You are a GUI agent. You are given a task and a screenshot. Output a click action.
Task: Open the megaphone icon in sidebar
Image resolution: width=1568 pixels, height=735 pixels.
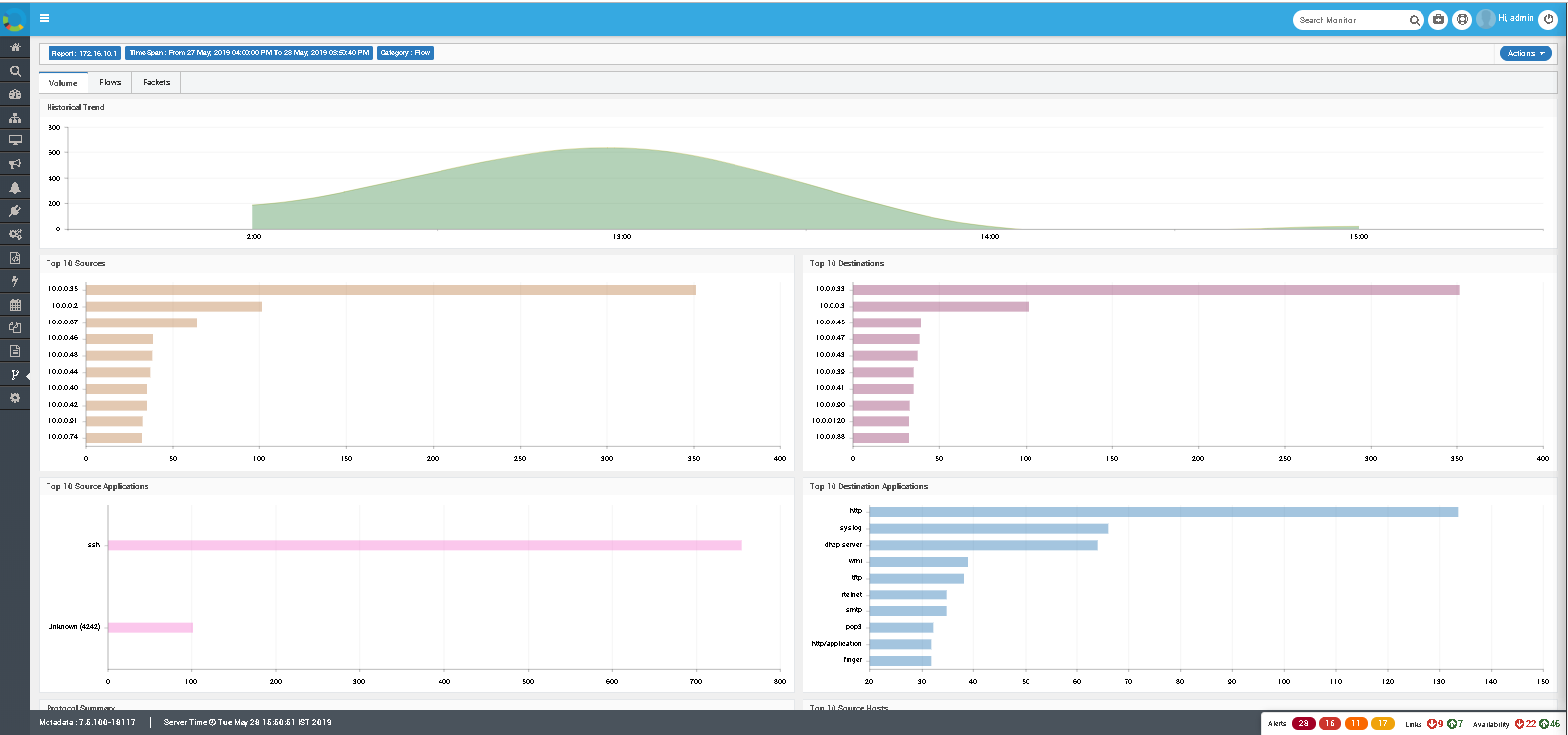(15, 164)
